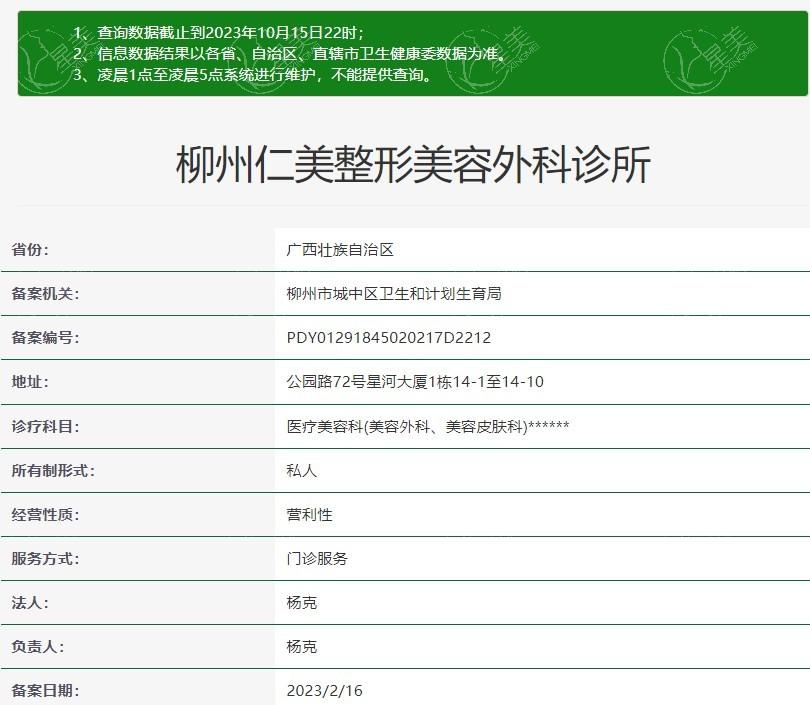810x705 pixels.
Task: Click 杨克 in the 负责人 row
Action: [x=301, y=646]
